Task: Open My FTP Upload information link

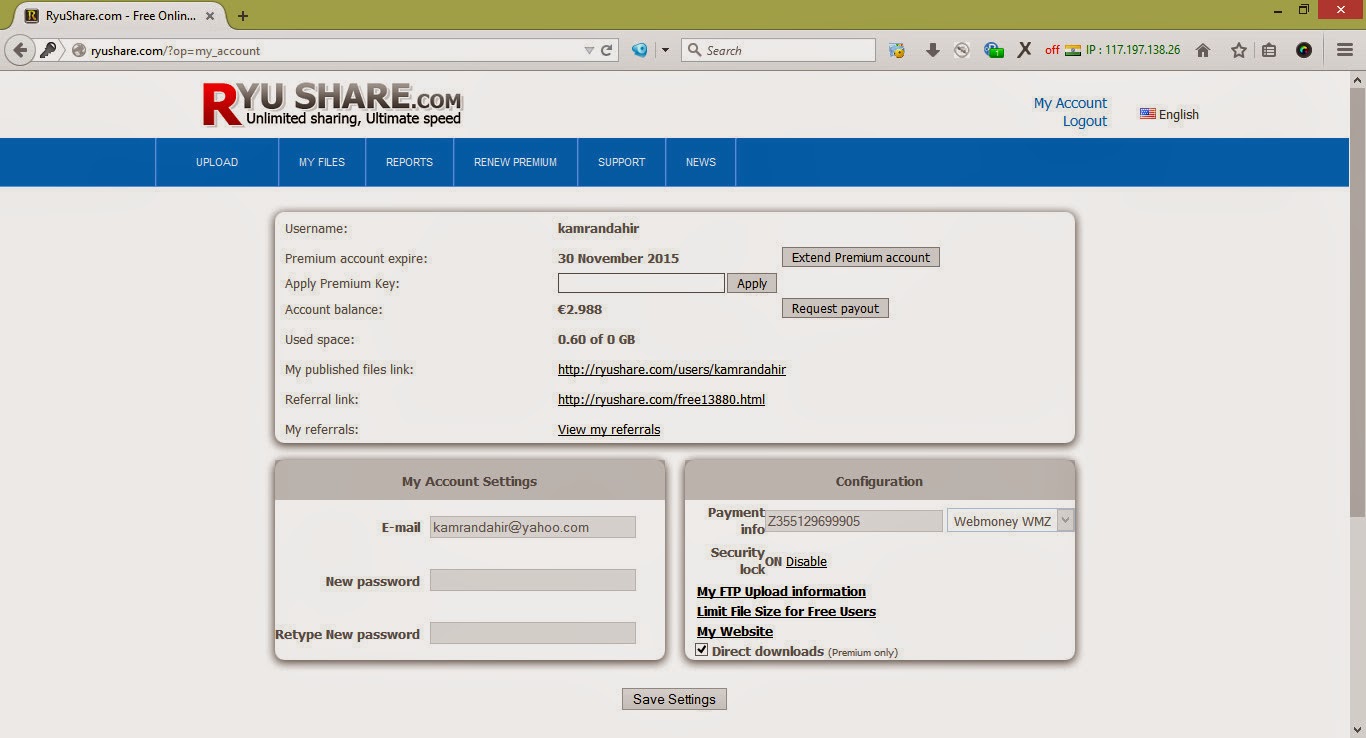Action: pyautogui.click(x=781, y=592)
